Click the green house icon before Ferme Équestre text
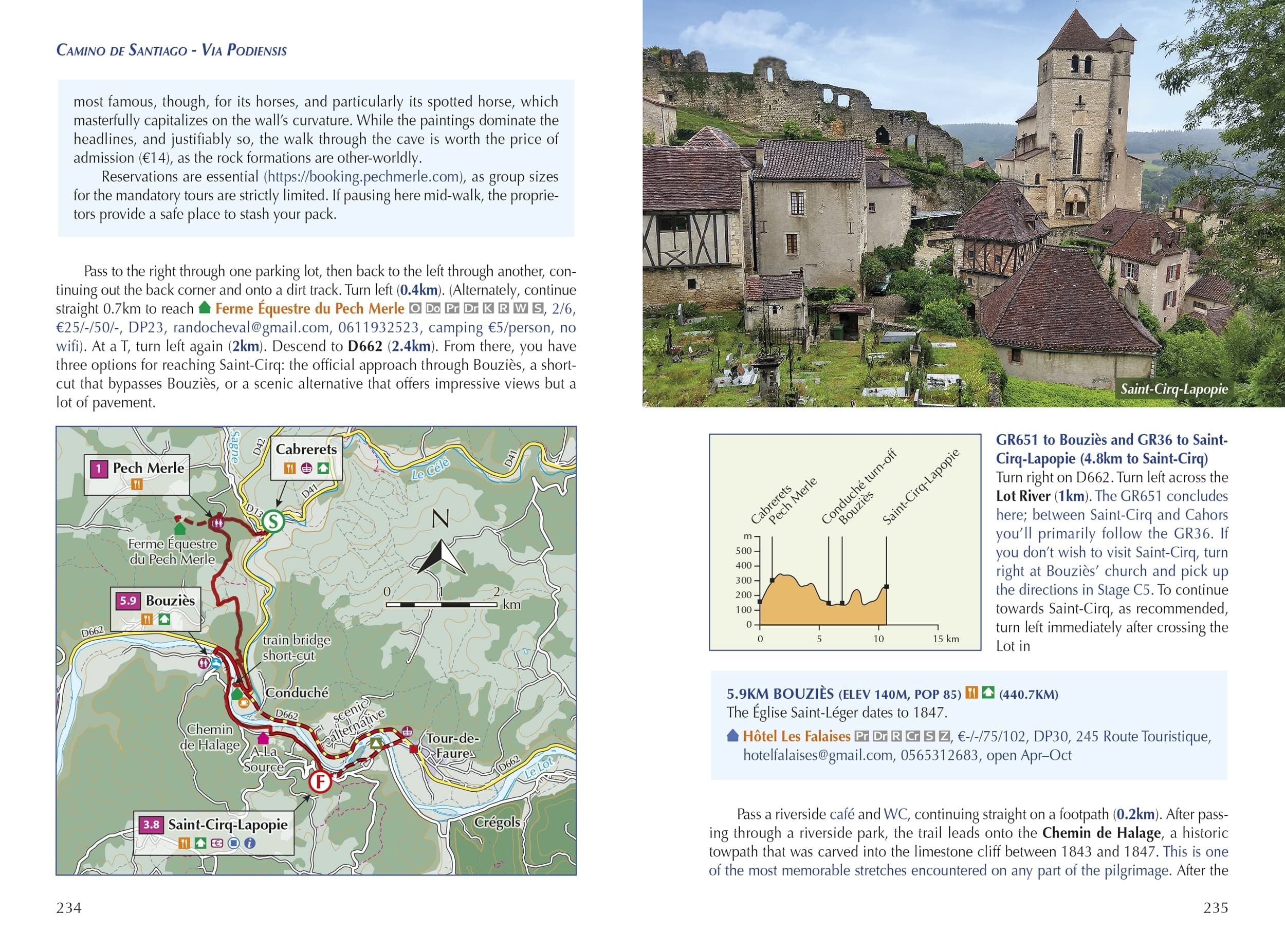 (204, 308)
